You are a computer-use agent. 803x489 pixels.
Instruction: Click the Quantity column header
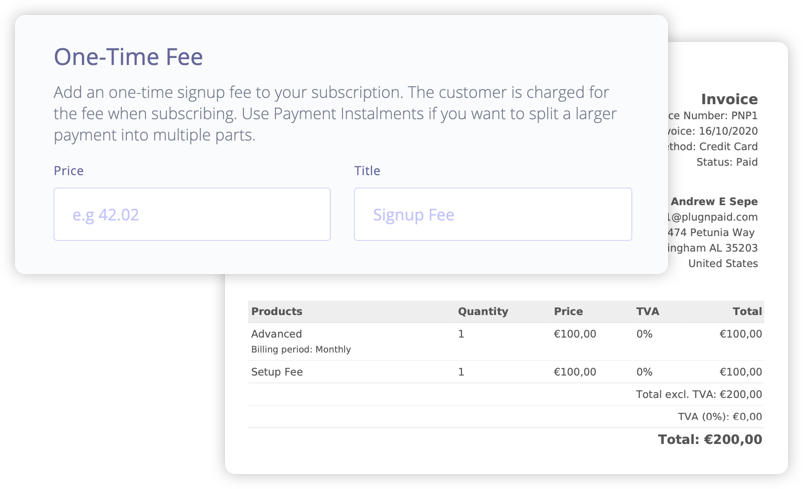pyautogui.click(x=483, y=311)
